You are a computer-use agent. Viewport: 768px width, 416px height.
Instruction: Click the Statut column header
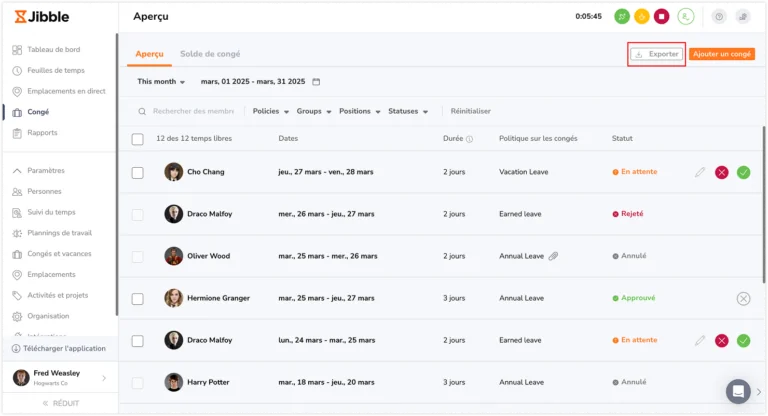622,139
